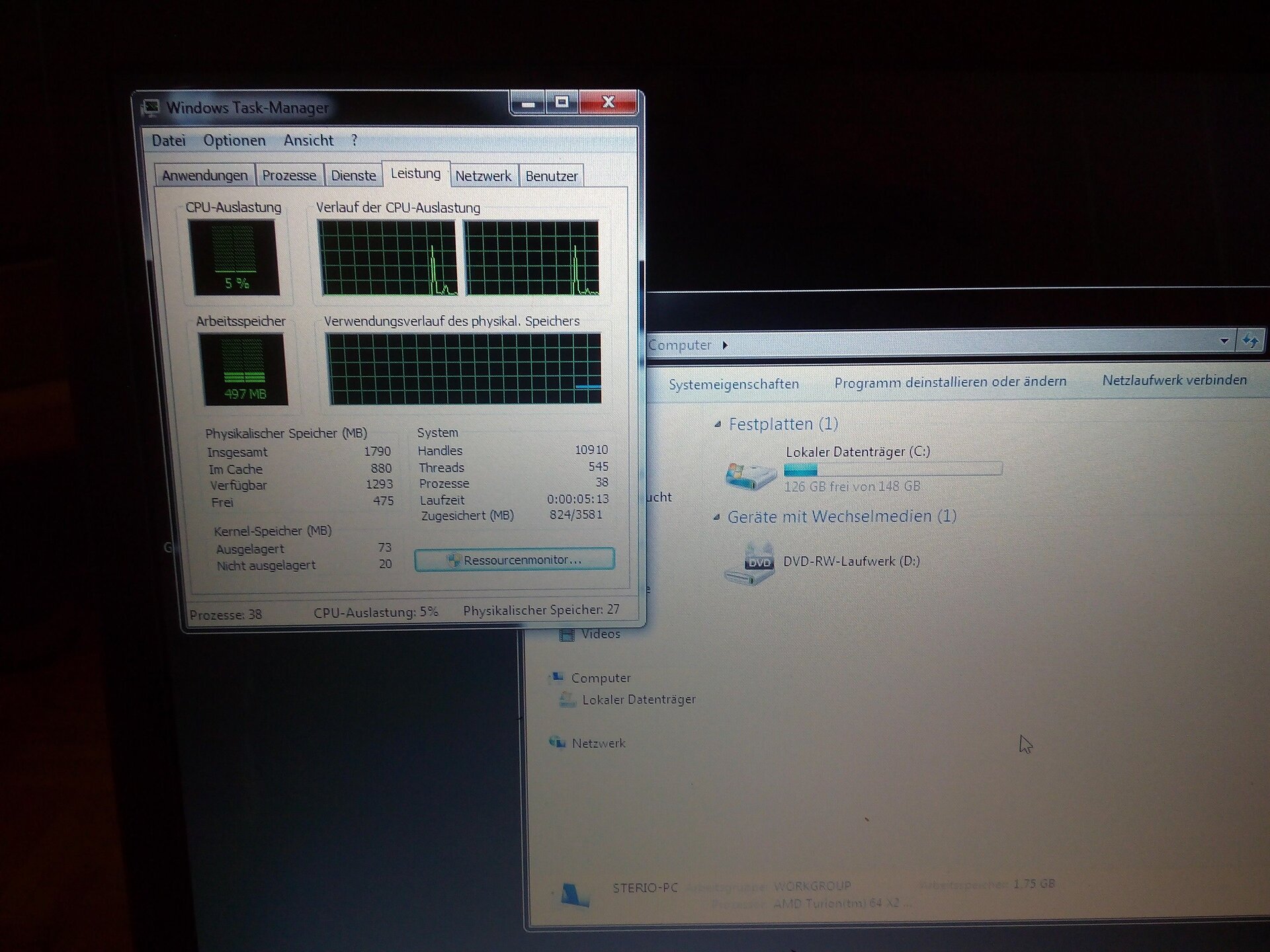This screenshot has width=1270, height=952.
Task: Switch to the Prozesse tab
Action: (289, 175)
